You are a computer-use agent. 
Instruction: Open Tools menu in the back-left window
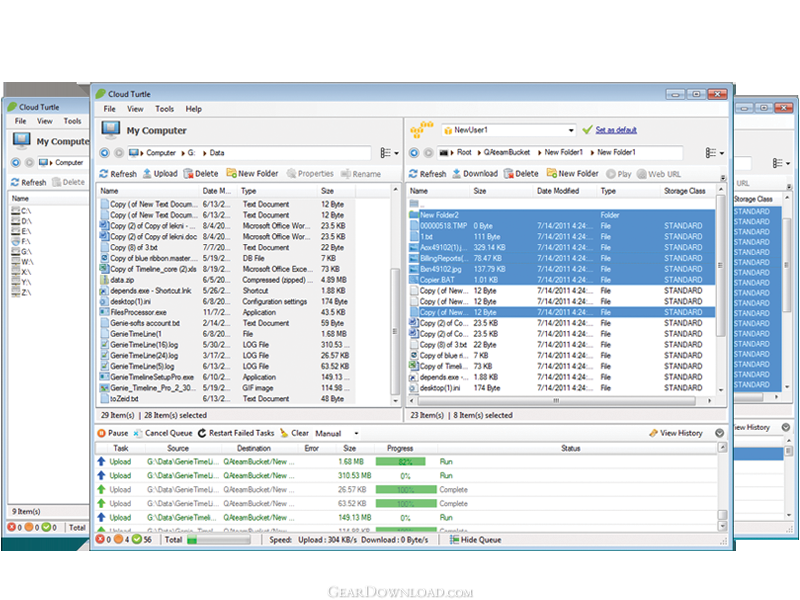coord(72,121)
